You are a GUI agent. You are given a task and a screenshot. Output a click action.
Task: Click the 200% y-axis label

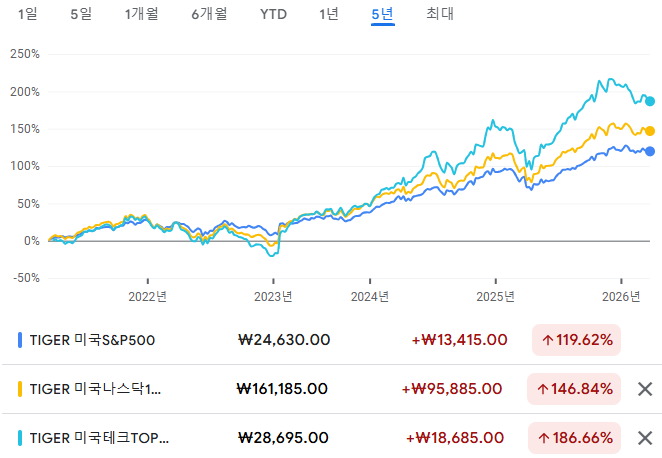coord(25,92)
